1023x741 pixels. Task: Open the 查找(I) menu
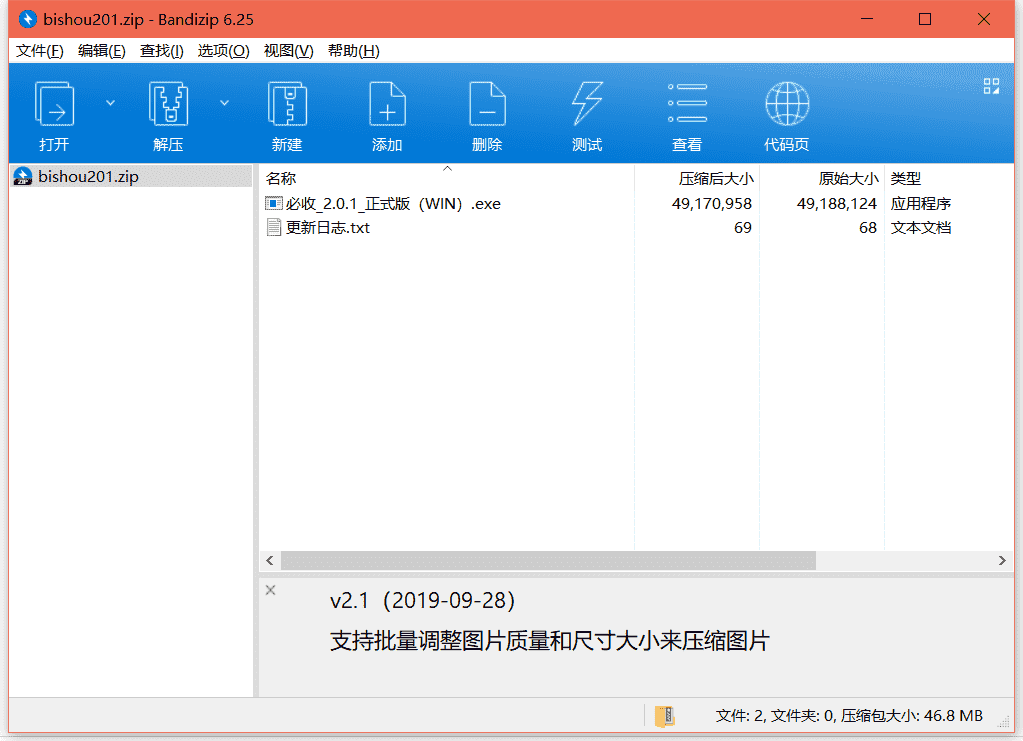pyautogui.click(x=162, y=51)
